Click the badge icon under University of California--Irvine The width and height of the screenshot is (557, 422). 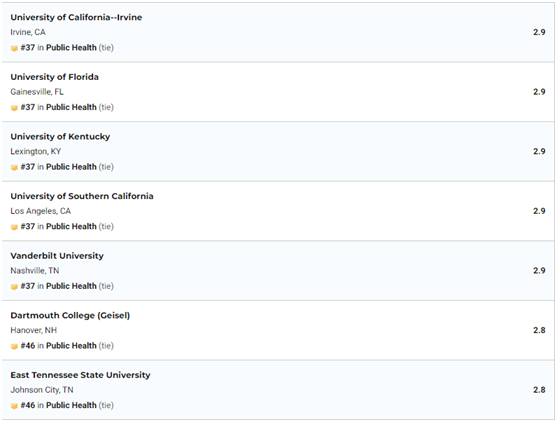pyautogui.click(x=14, y=48)
